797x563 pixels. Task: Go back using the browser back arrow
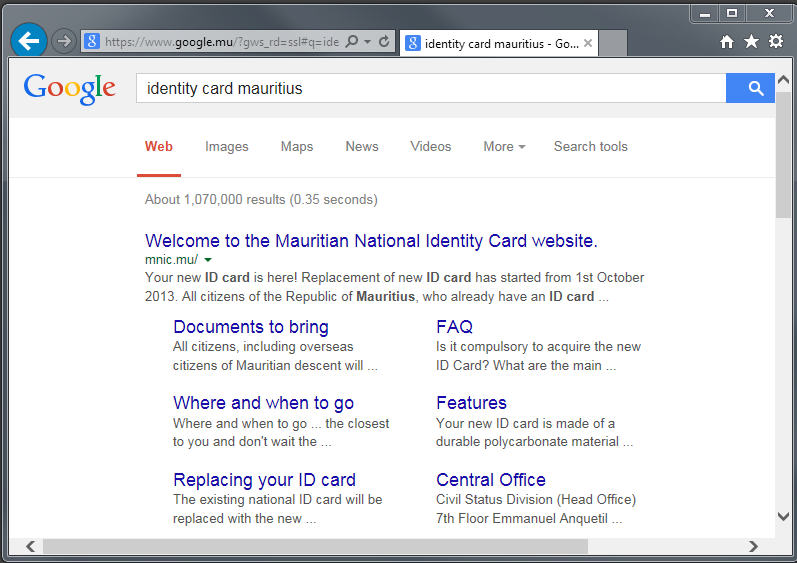point(29,41)
